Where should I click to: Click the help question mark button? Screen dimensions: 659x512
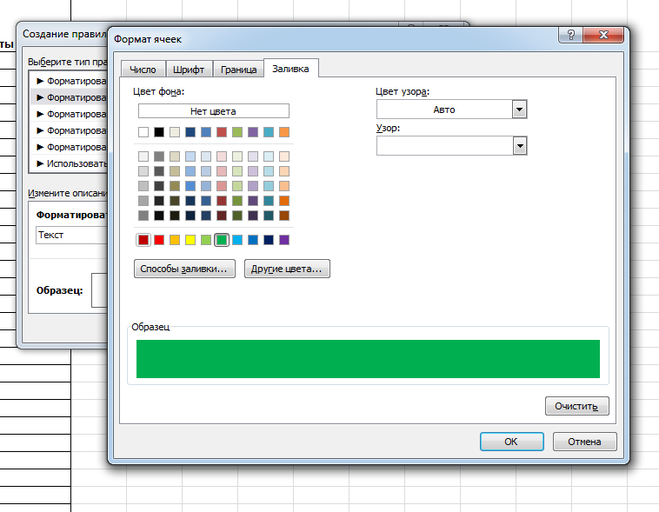pos(571,35)
